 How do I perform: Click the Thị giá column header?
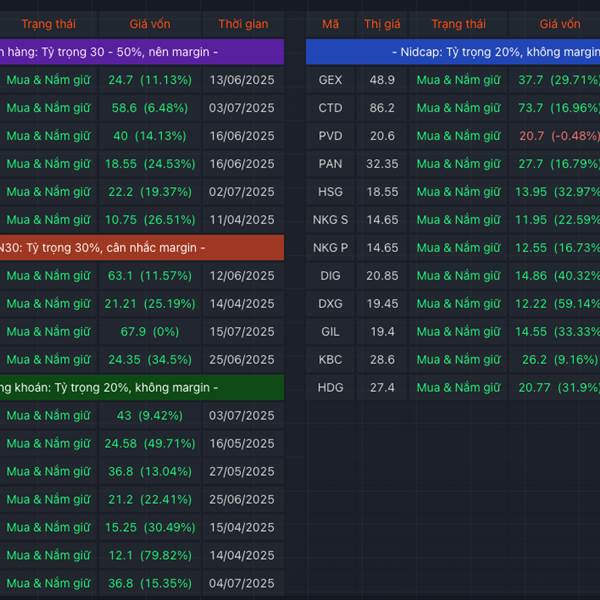tap(382, 24)
